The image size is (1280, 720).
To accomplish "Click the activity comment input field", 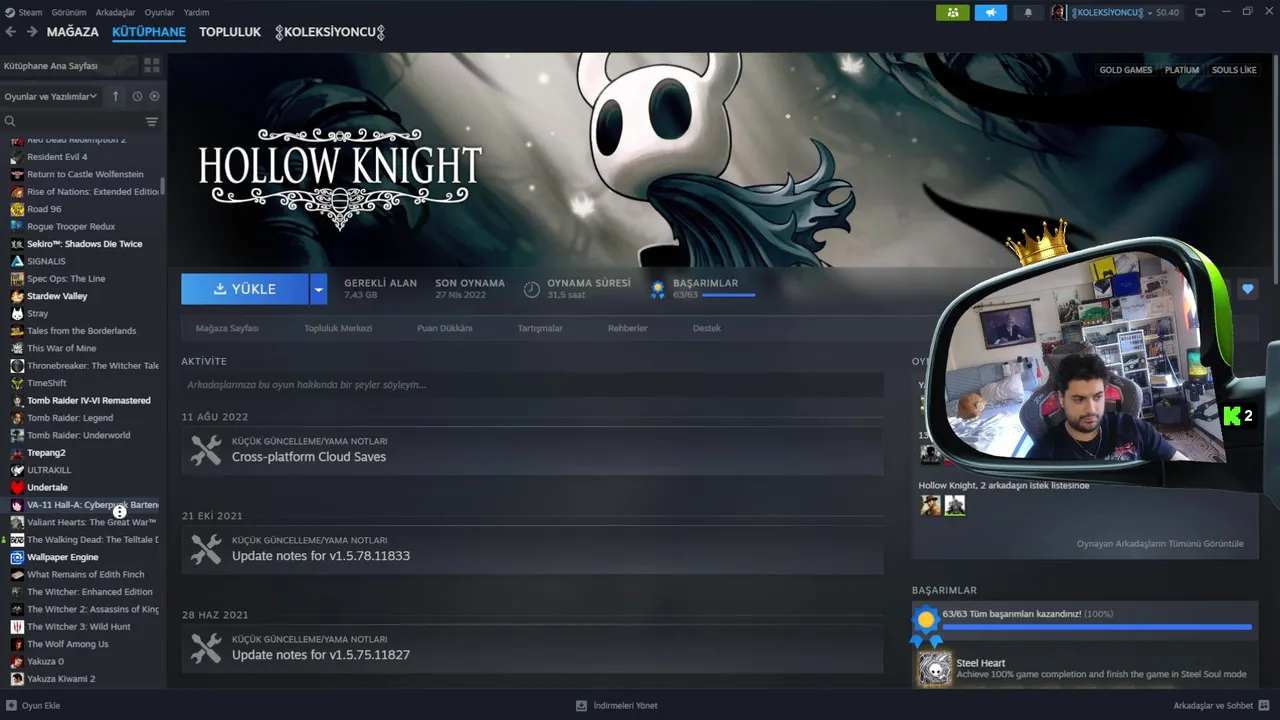I will [532, 384].
